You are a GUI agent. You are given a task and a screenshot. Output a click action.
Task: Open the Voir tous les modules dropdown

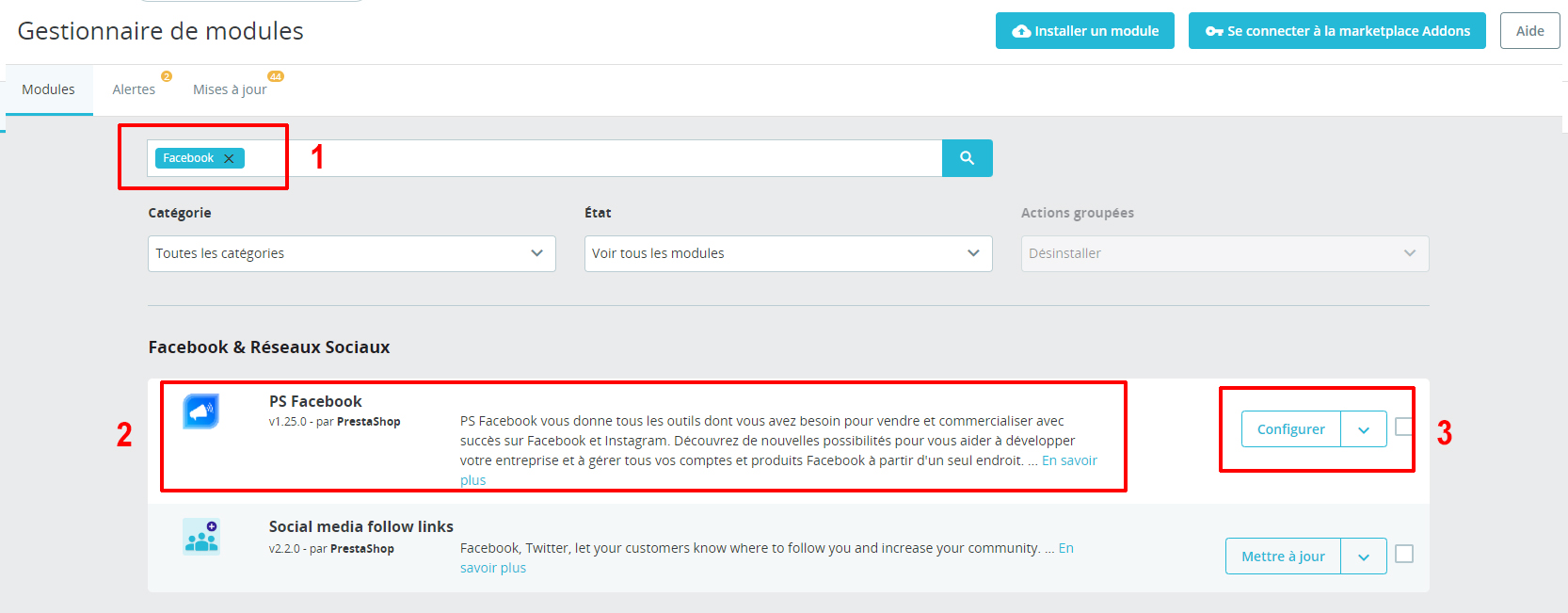[x=789, y=253]
